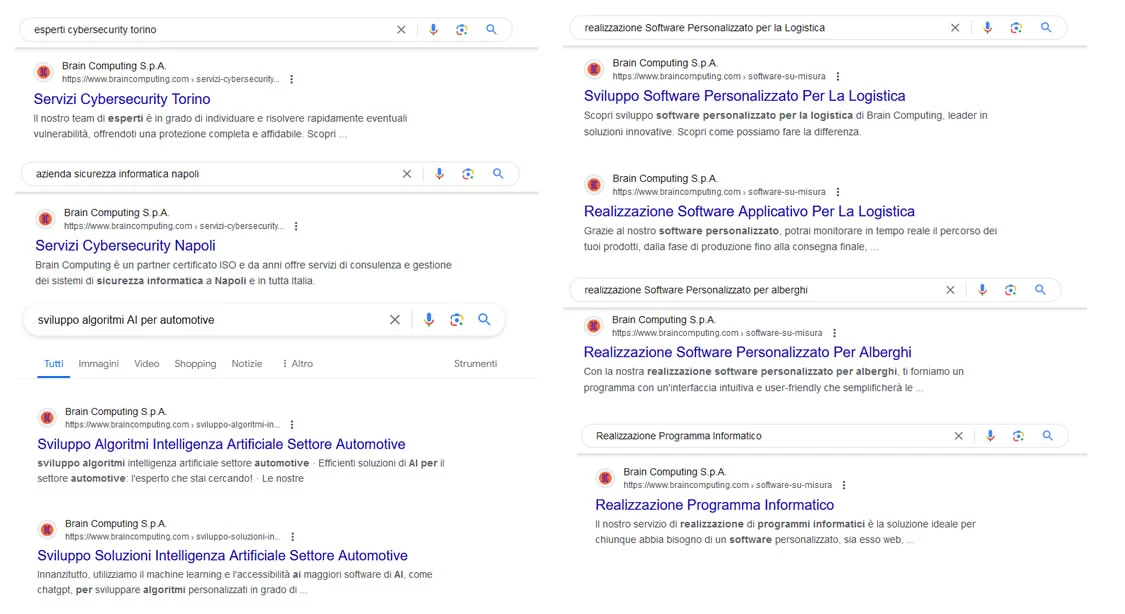Clear the 'Software Personalizzato per alberghi' query

(x=950, y=291)
